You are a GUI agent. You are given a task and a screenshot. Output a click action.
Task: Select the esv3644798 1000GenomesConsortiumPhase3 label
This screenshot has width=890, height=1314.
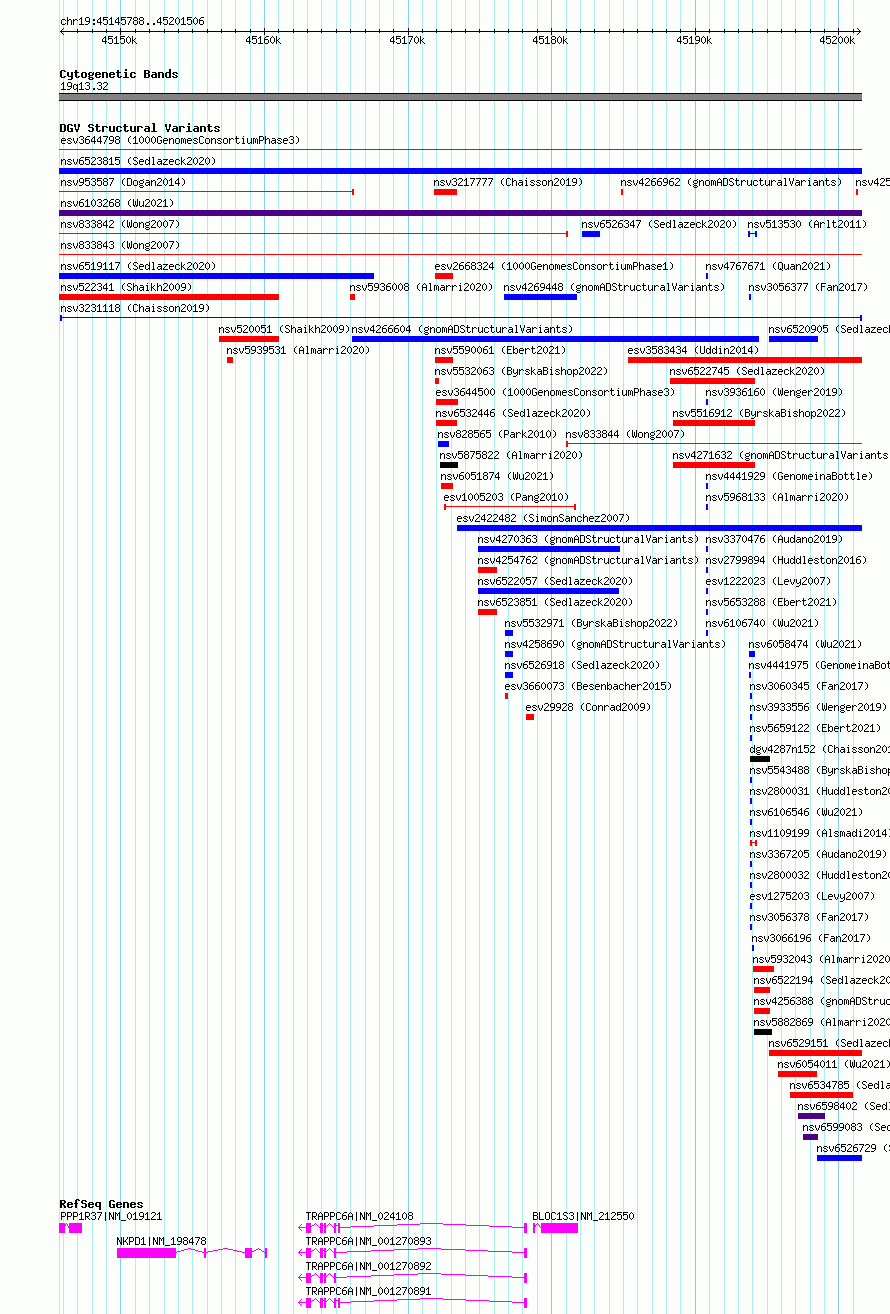[x=180, y=140]
